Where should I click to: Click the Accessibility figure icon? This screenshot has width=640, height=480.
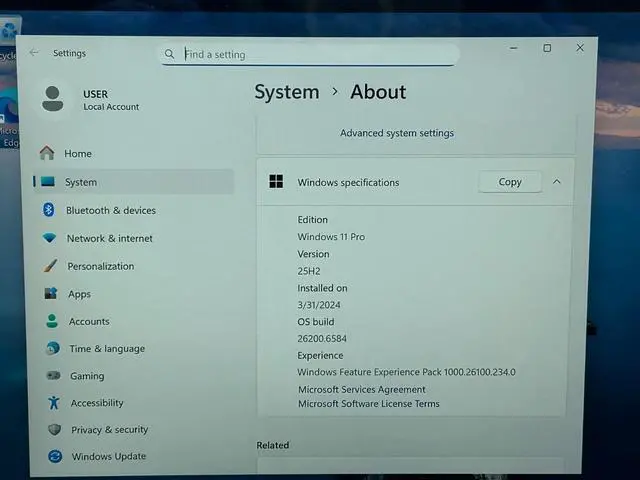pos(53,402)
